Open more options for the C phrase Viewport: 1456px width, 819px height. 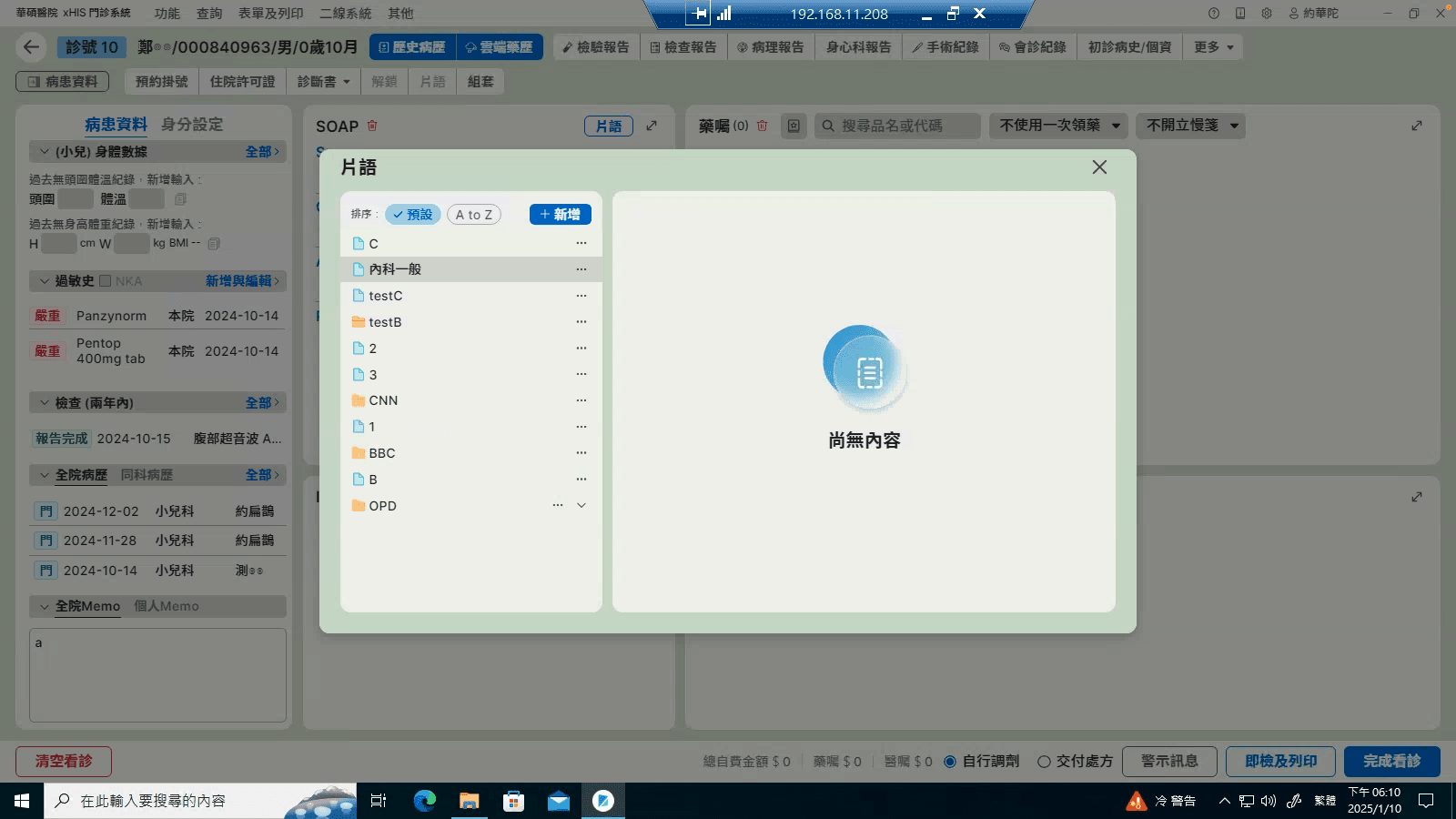[x=581, y=243]
